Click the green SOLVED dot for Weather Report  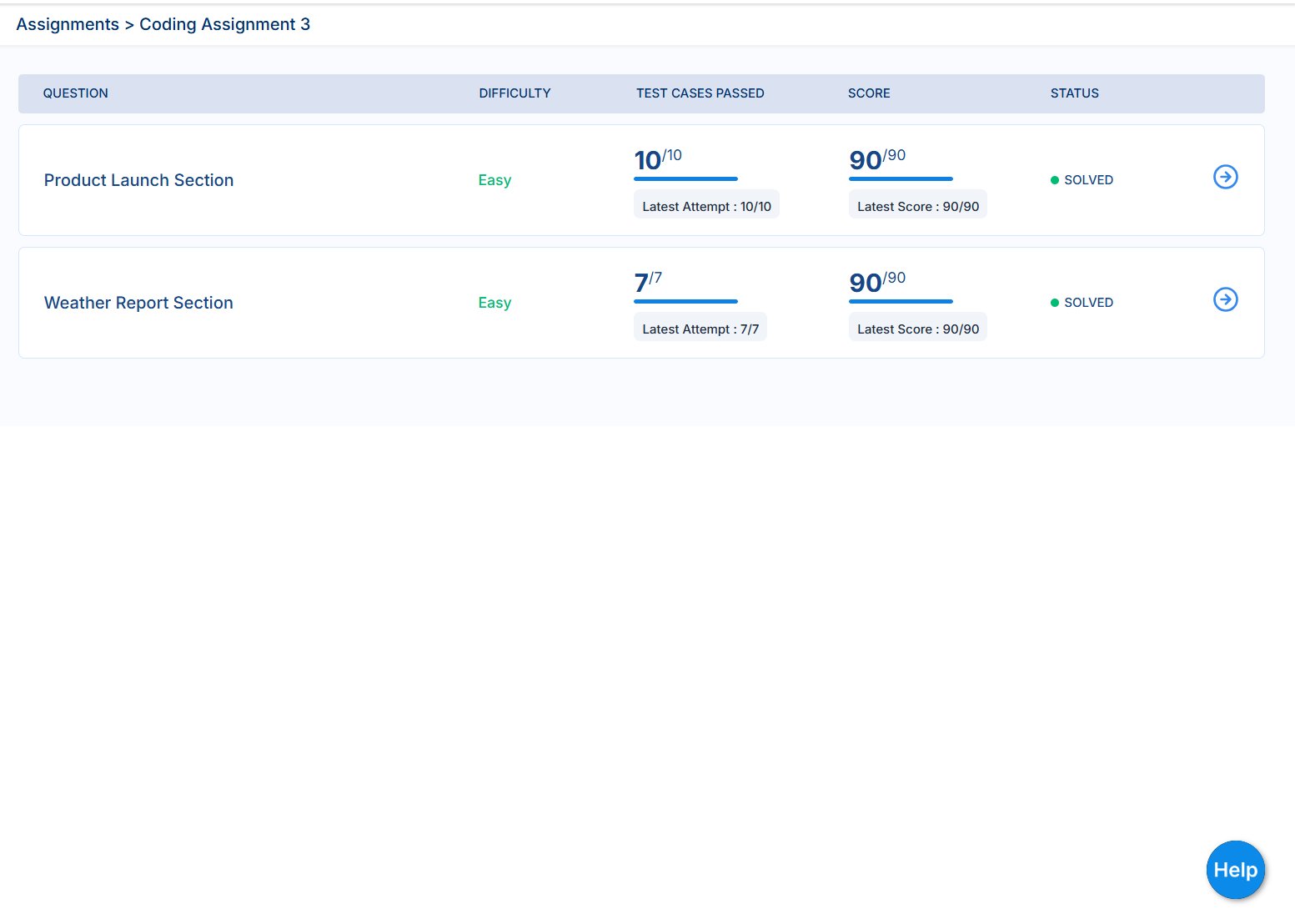click(1055, 303)
